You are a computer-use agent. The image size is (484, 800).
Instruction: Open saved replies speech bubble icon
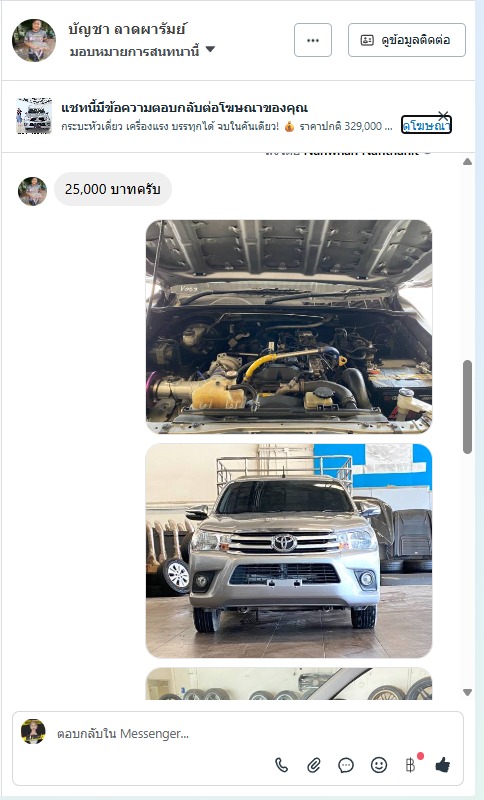[x=346, y=765]
